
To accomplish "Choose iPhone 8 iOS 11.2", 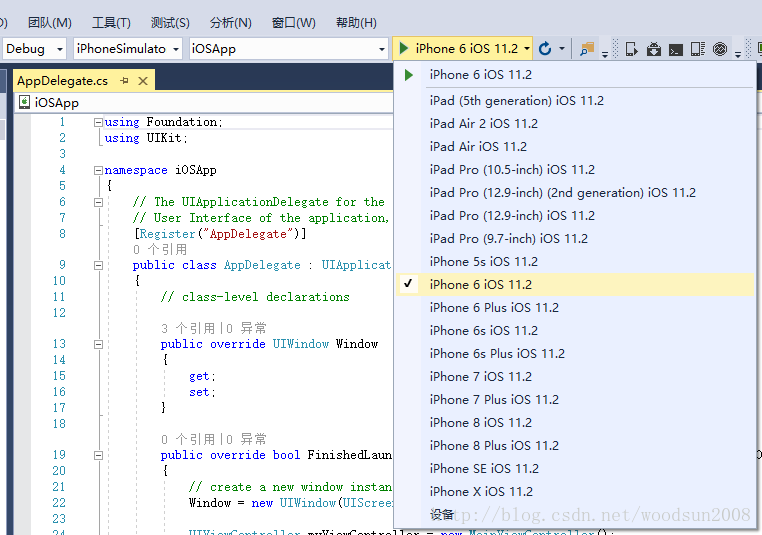I will point(575,422).
